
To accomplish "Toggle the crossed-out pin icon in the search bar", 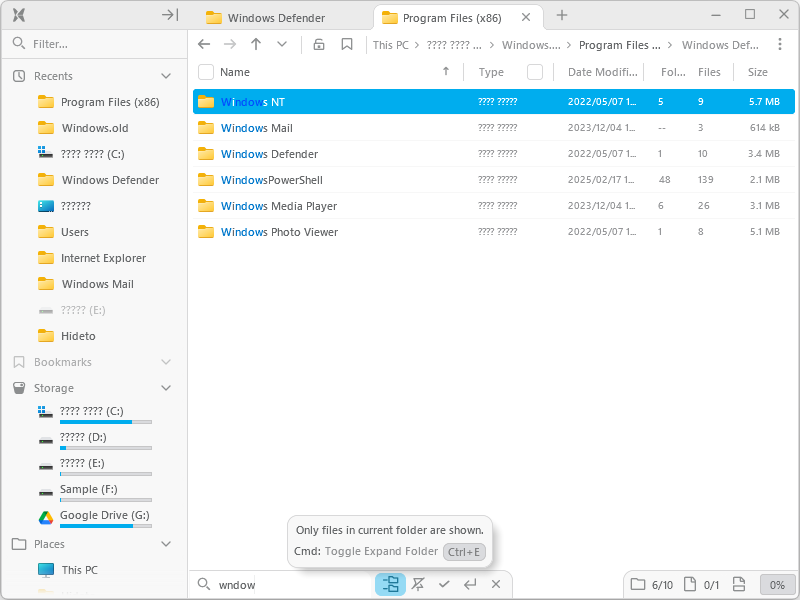I will coord(418,584).
